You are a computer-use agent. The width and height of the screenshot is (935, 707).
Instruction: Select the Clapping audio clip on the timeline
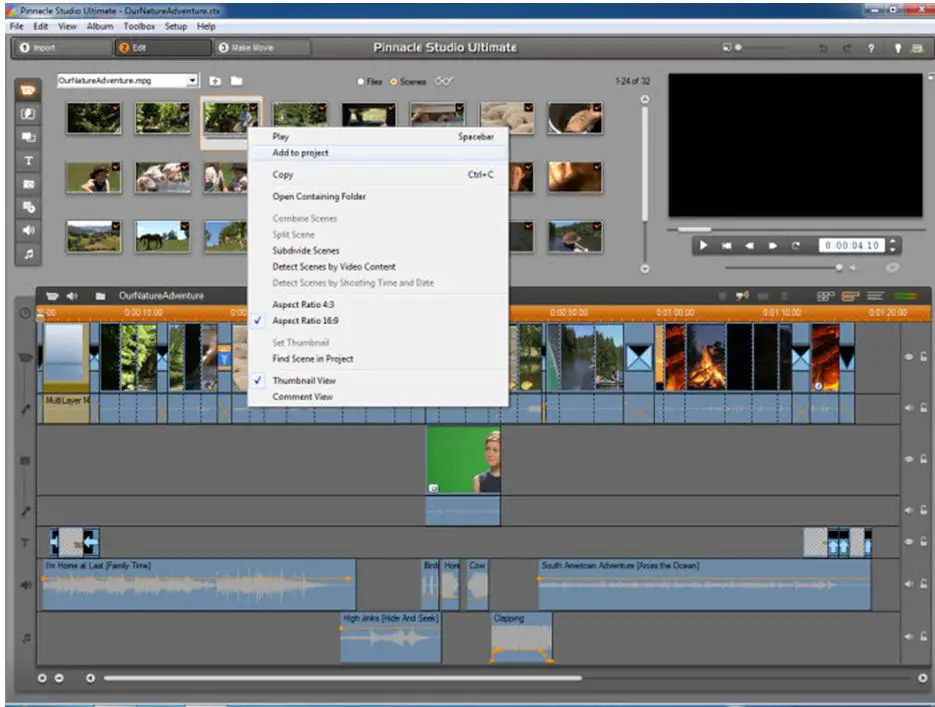click(x=522, y=637)
